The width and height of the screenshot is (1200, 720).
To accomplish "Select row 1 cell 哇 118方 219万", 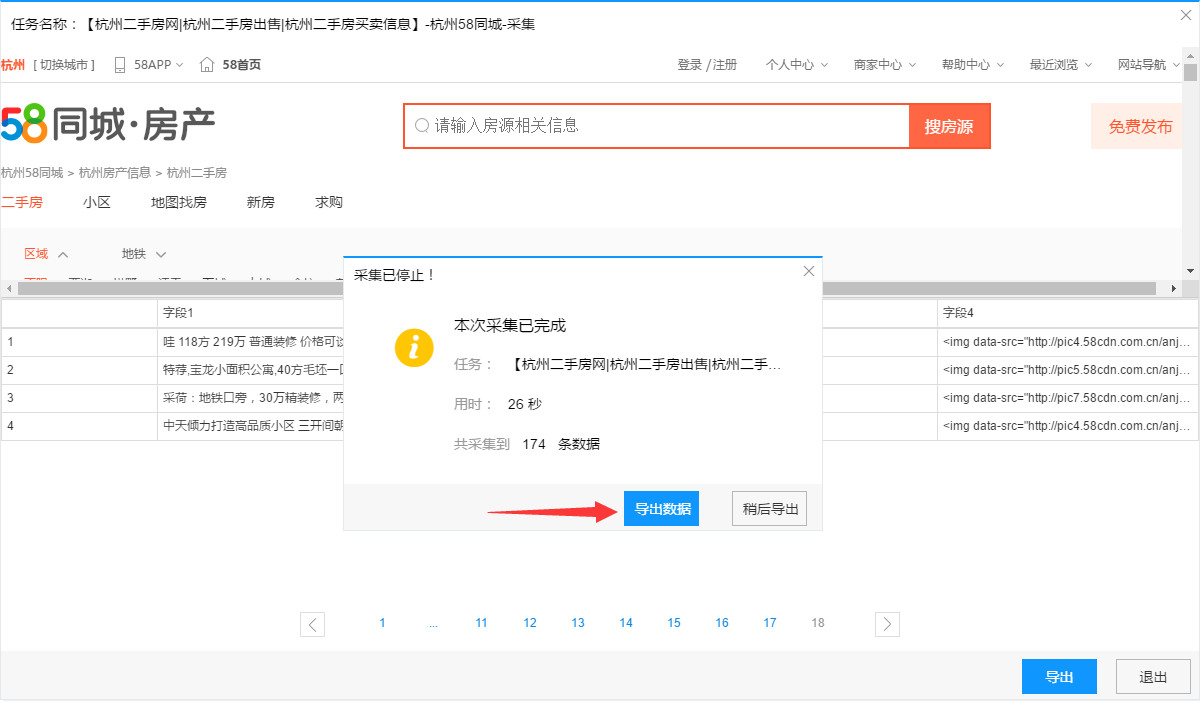I will point(251,341).
